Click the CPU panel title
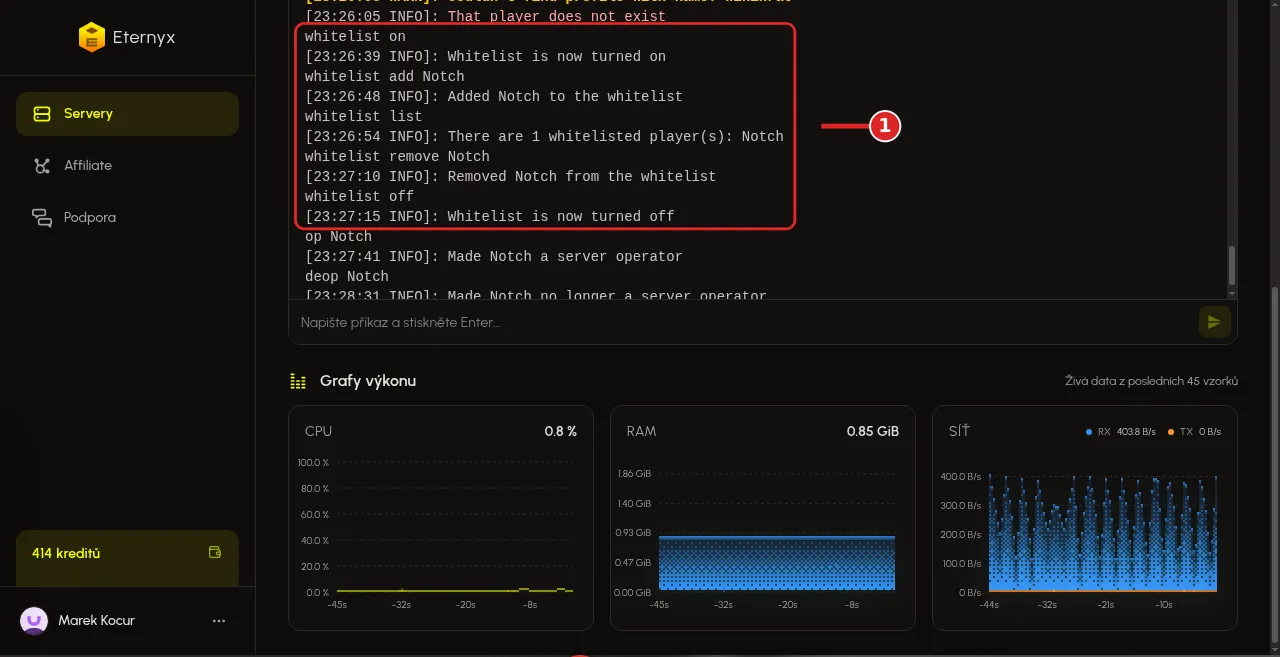The height and width of the screenshot is (657, 1280). pyautogui.click(x=318, y=431)
